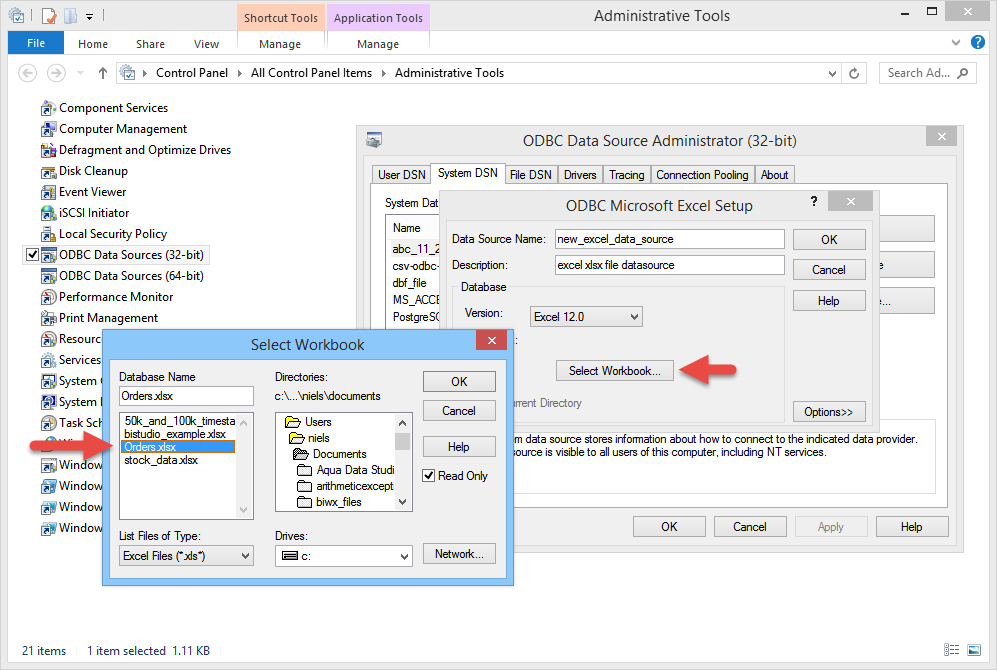Image resolution: width=997 pixels, height=670 pixels.
Task: Uncheck the ODBC Data Sources (32-bit) item checkbox
Action: click(32, 255)
